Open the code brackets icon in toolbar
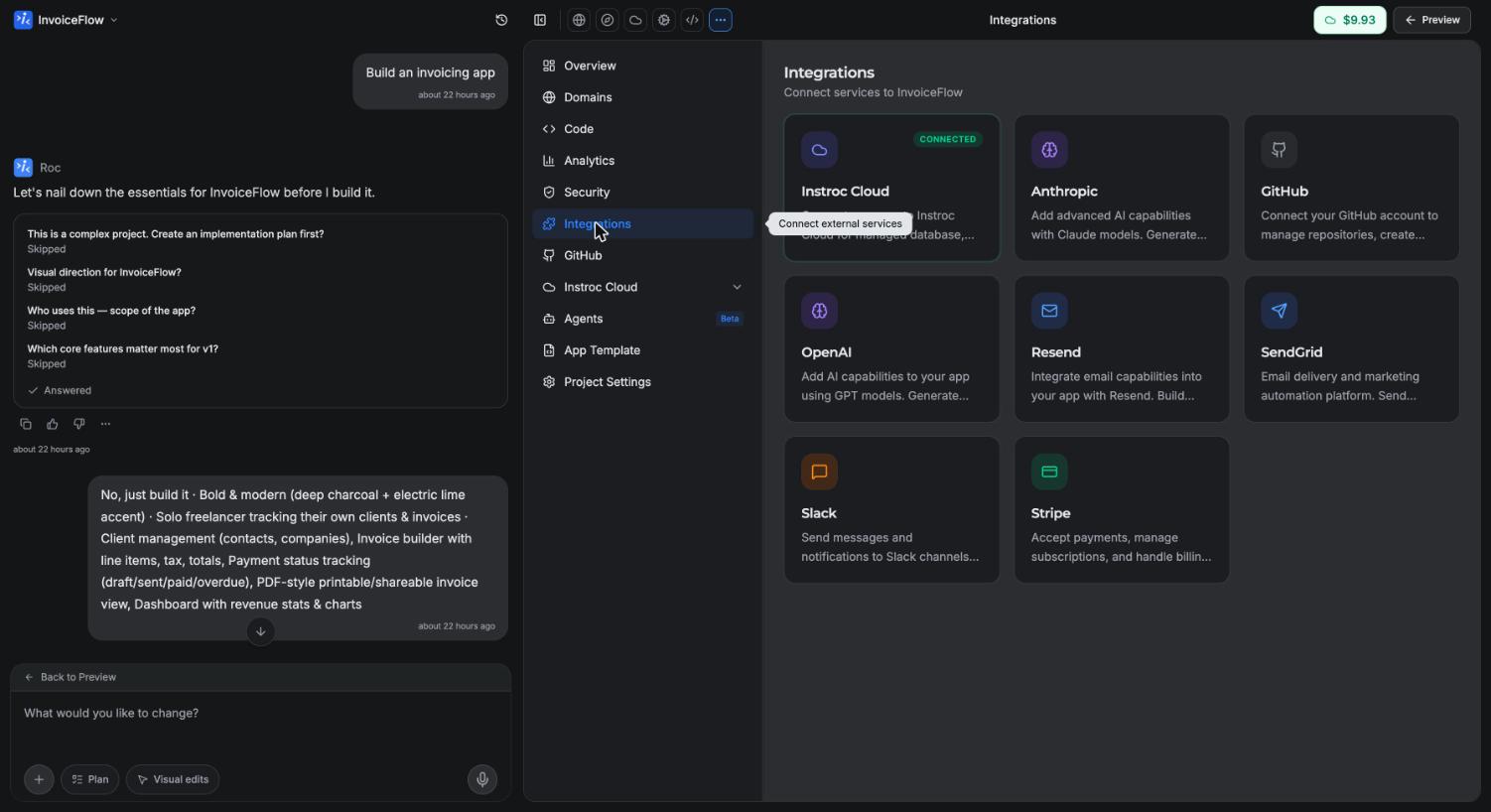 coord(692,20)
